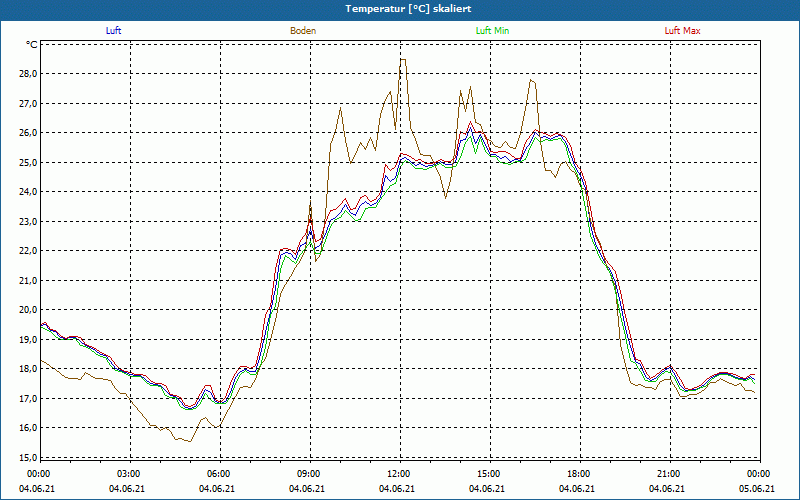This screenshot has height=500, width=800.
Task: Click the 26,0 y-axis value
Action: (29, 133)
